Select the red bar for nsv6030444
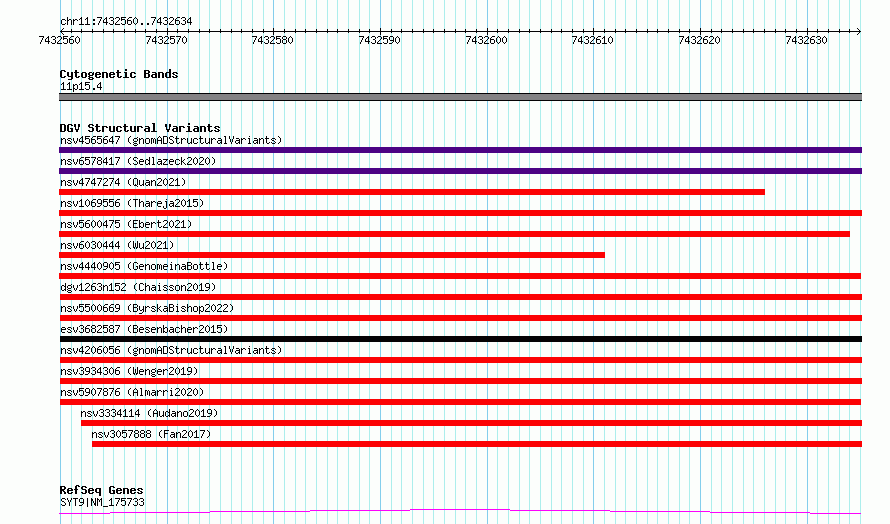Viewport: 890px width, 524px height. (x=332, y=255)
